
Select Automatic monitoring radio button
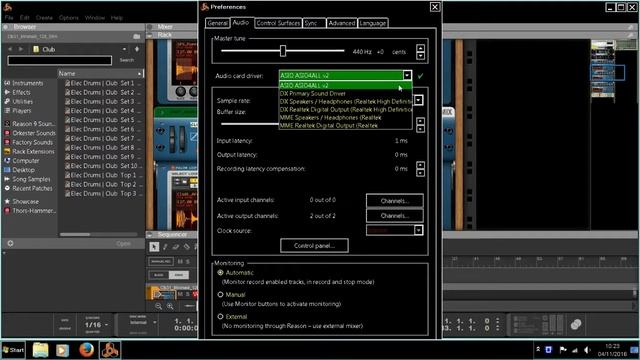point(220,272)
